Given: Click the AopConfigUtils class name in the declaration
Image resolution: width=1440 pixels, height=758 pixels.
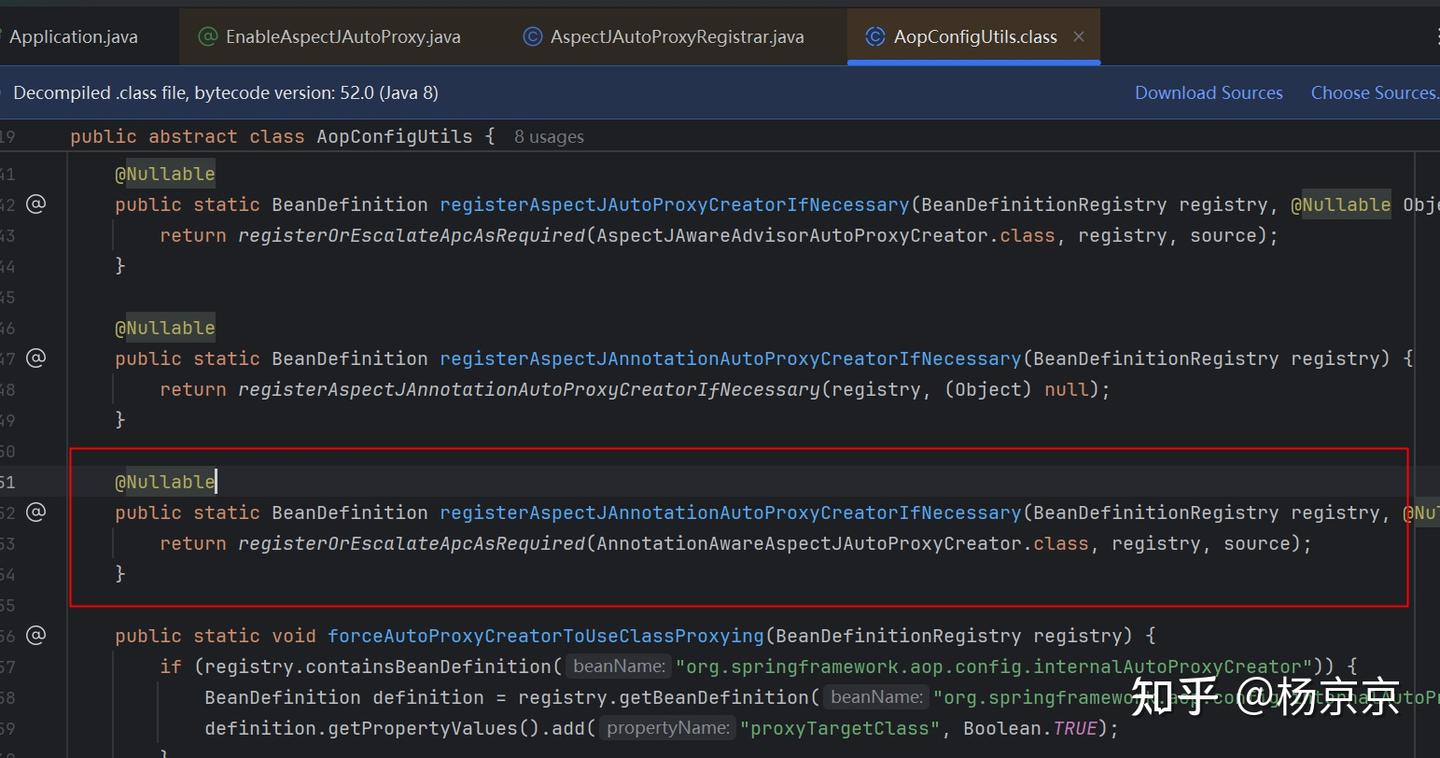Looking at the screenshot, I should [x=394, y=136].
